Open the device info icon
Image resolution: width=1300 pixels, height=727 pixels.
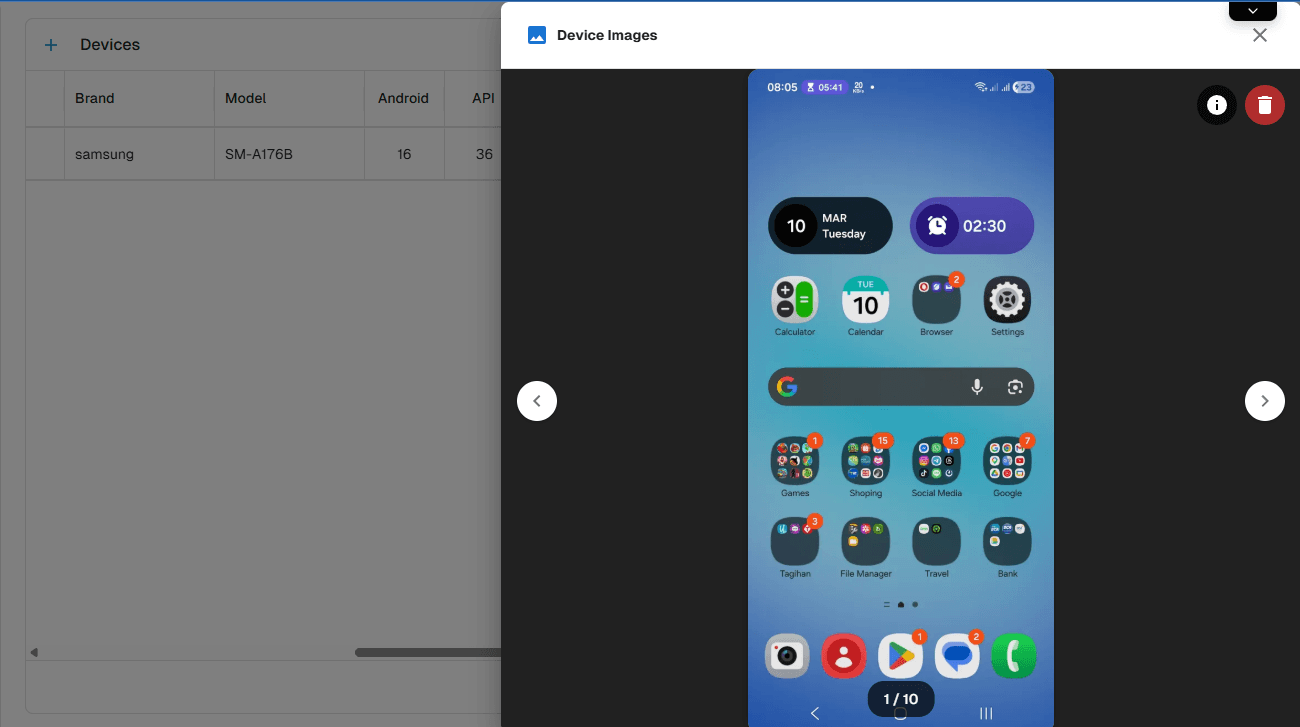pyautogui.click(x=1217, y=104)
